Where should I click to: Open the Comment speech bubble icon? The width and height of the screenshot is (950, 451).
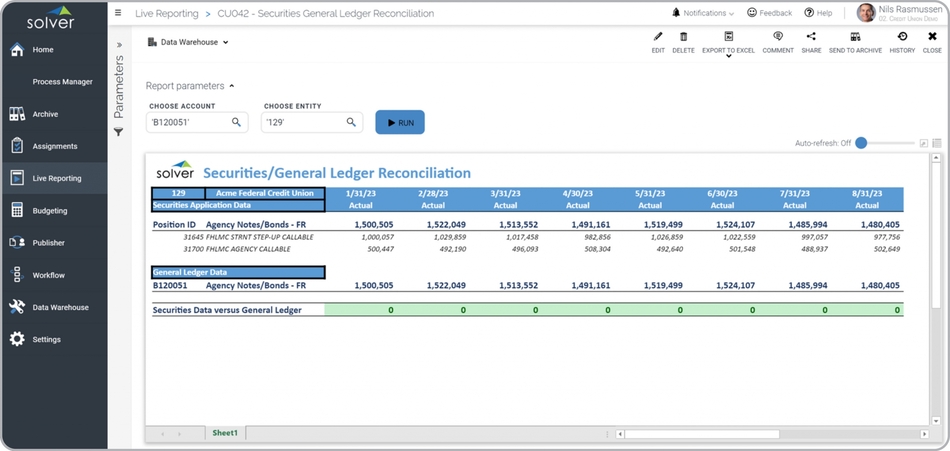[x=778, y=38]
